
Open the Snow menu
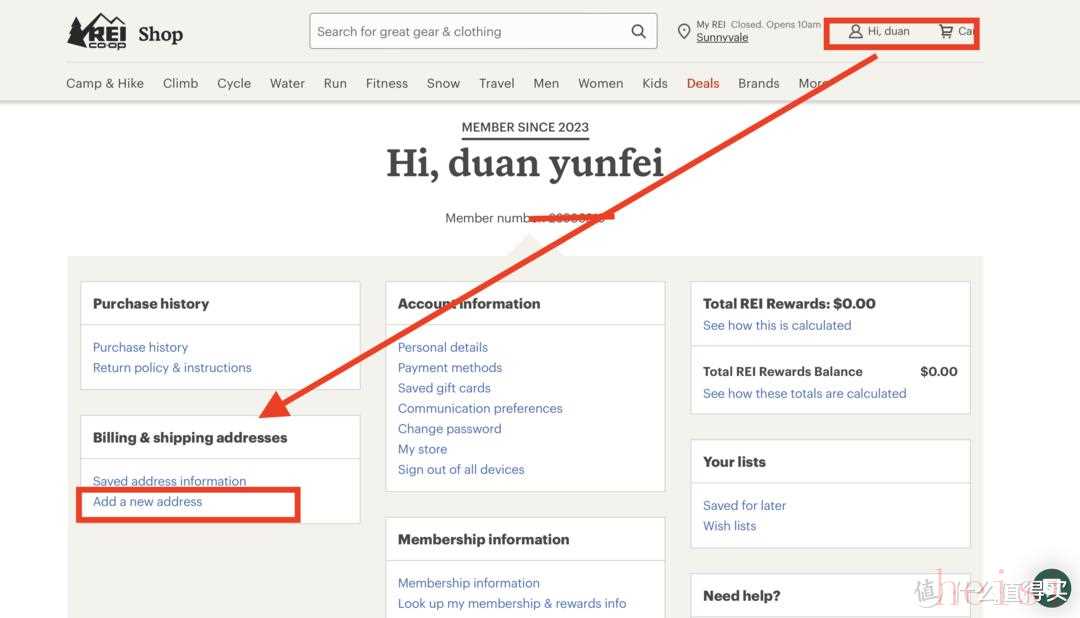coord(443,83)
